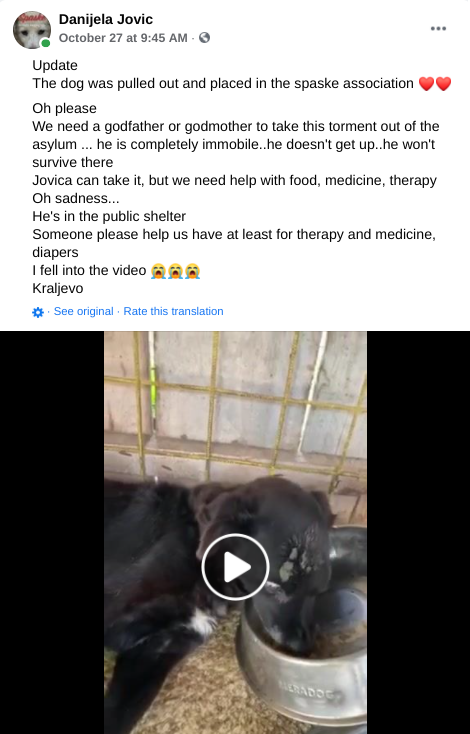Click the globe public audience icon
This screenshot has width=470, height=734.
(205, 38)
